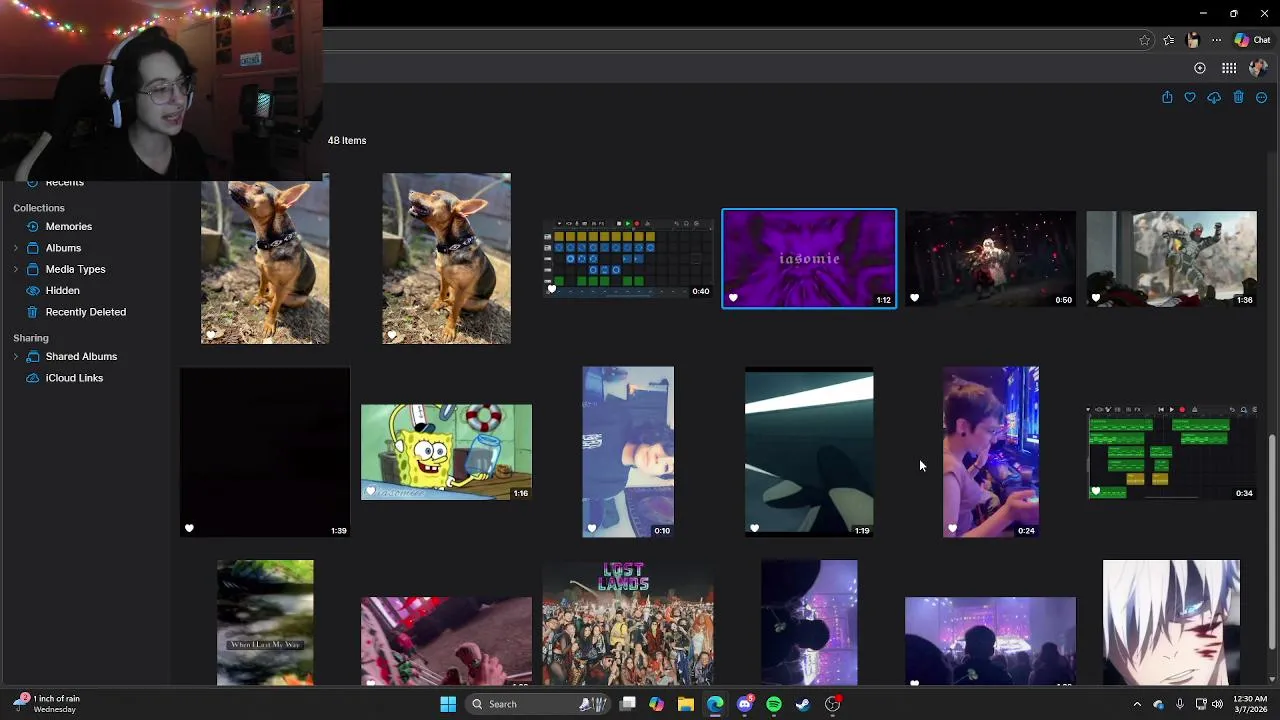Open Recently Deleted in the sidebar
The width and height of the screenshot is (1280, 720).
[x=86, y=312]
